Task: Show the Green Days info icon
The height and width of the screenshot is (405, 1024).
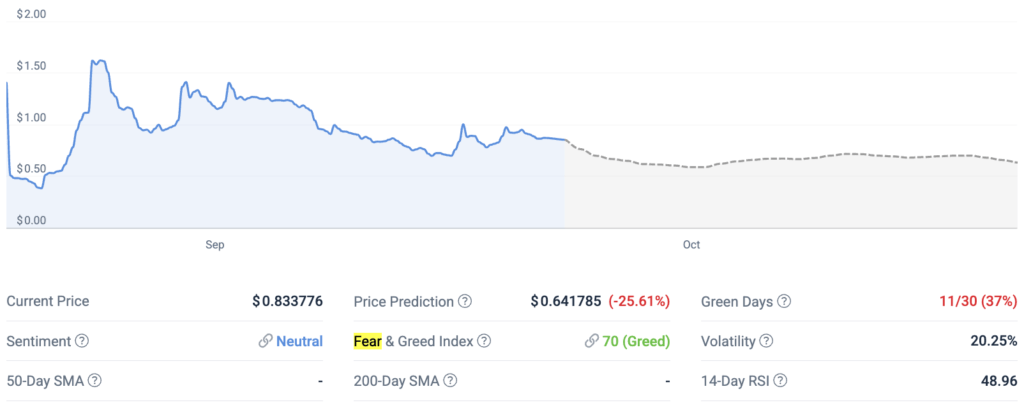Action: click(x=784, y=301)
